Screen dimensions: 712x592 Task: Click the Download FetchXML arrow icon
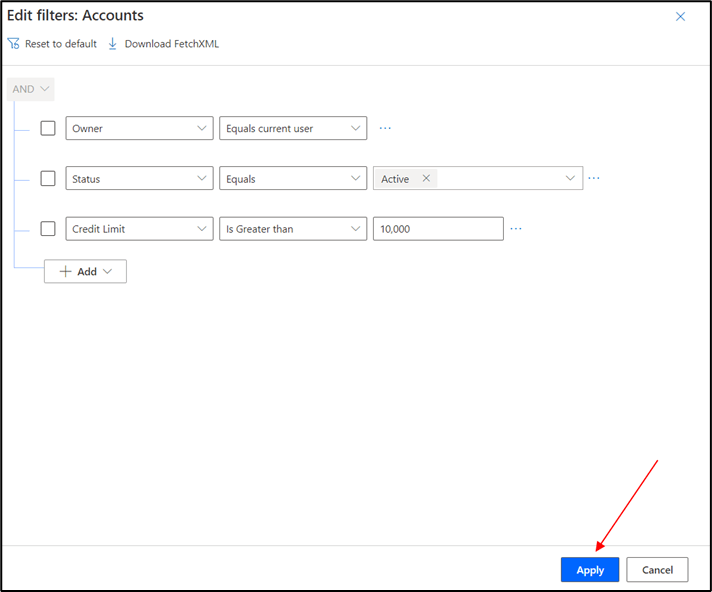(x=113, y=44)
